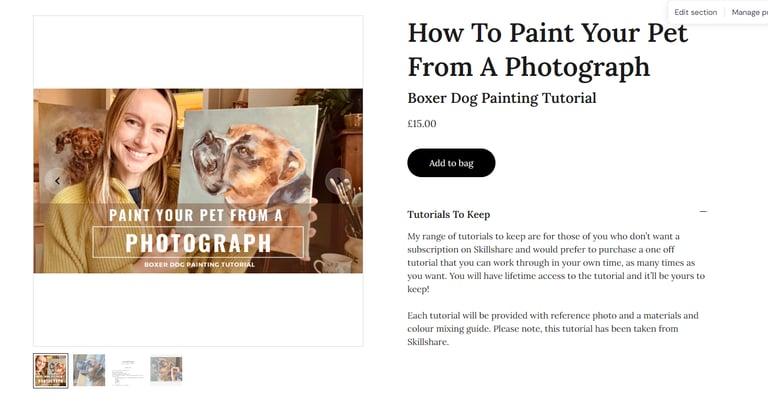Click the Tutorials To Keep heading

pos(448,214)
